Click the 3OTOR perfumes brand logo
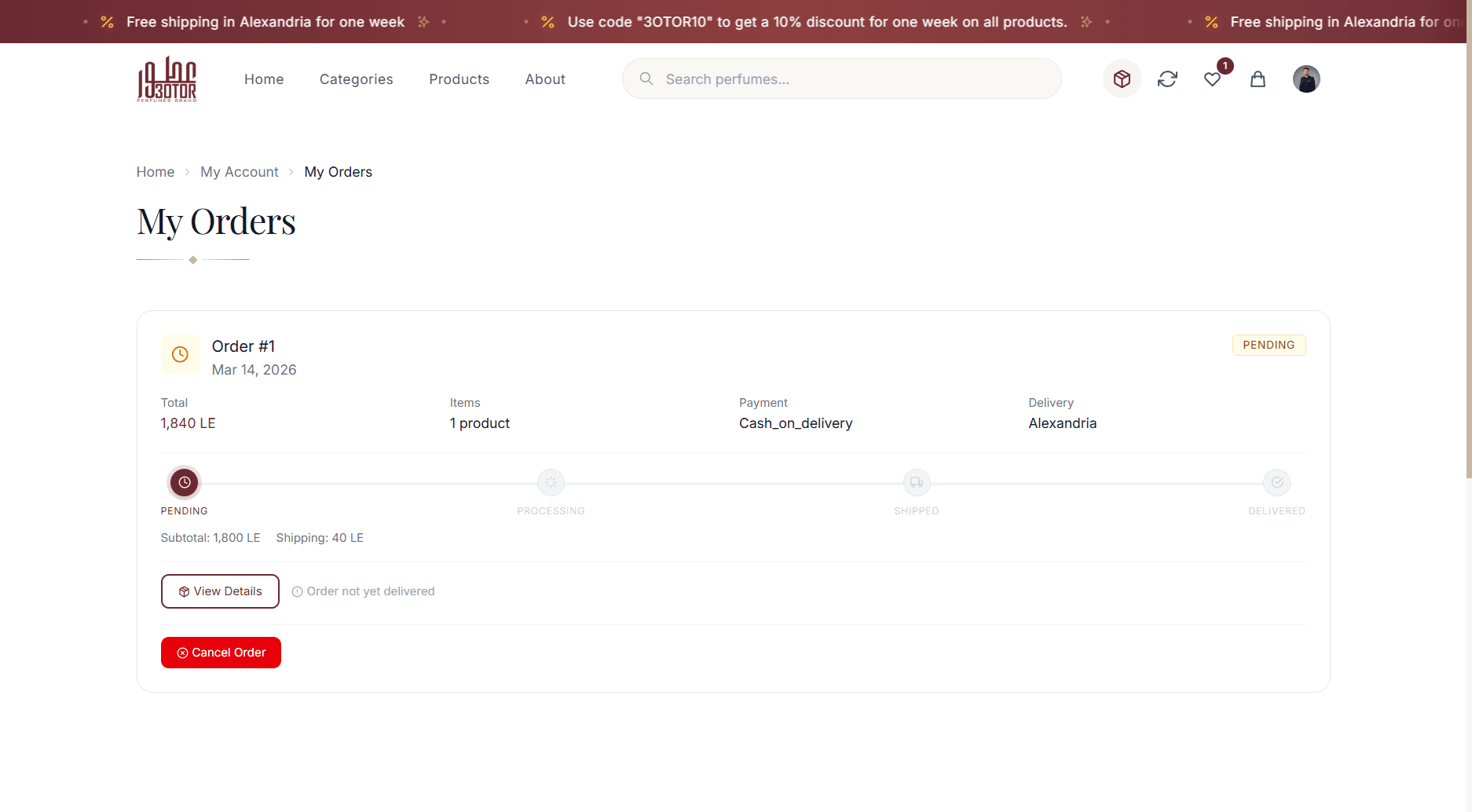The height and width of the screenshot is (812, 1472). point(167,79)
